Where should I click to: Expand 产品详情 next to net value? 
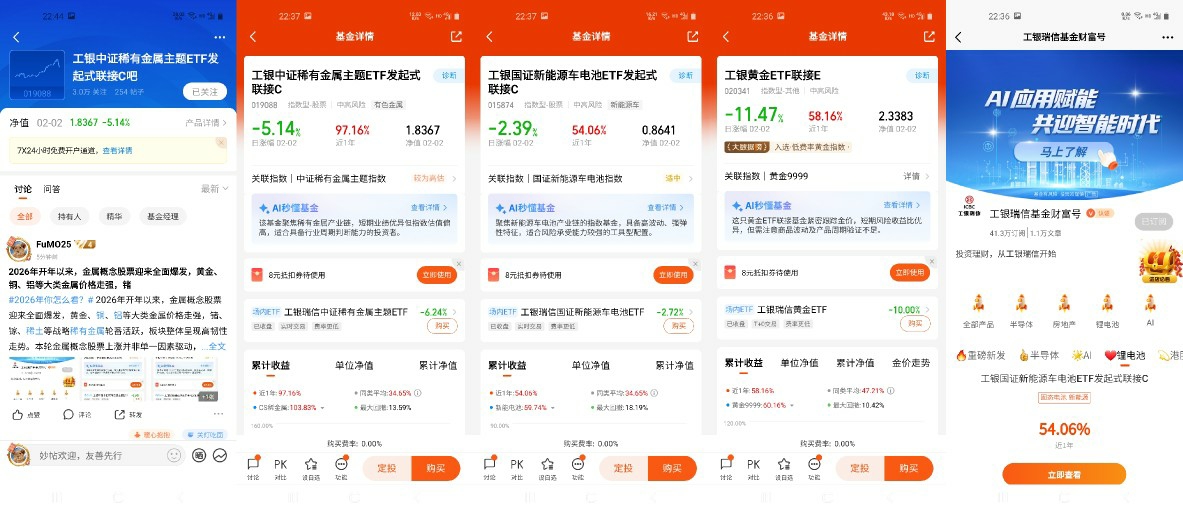click(x=206, y=122)
